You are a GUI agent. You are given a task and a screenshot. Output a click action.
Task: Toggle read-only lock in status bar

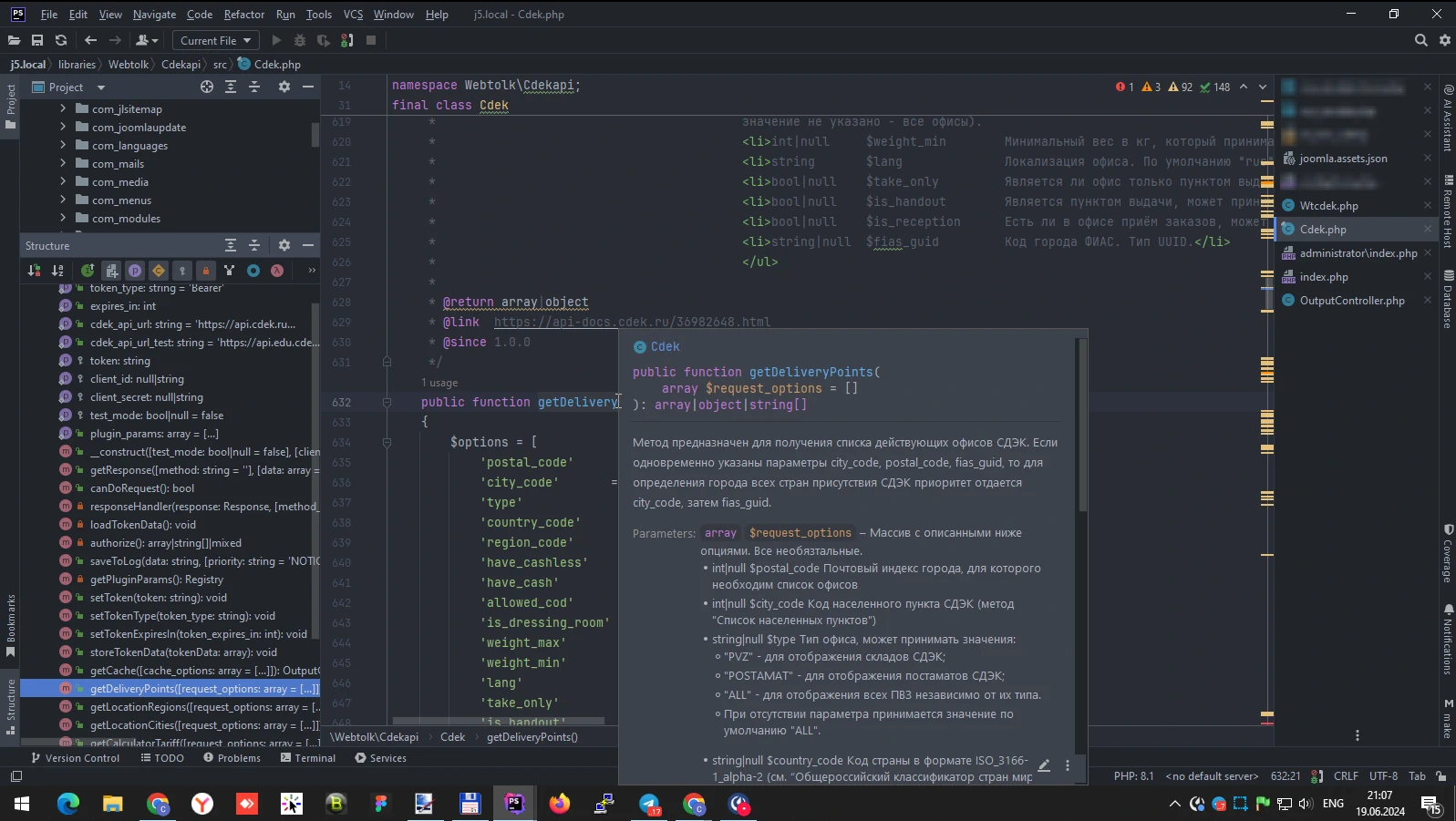1441,776
